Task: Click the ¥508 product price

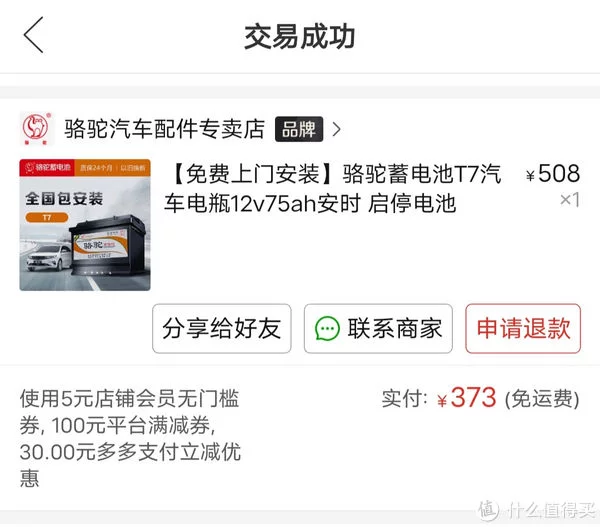Action: [x=553, y=174]
